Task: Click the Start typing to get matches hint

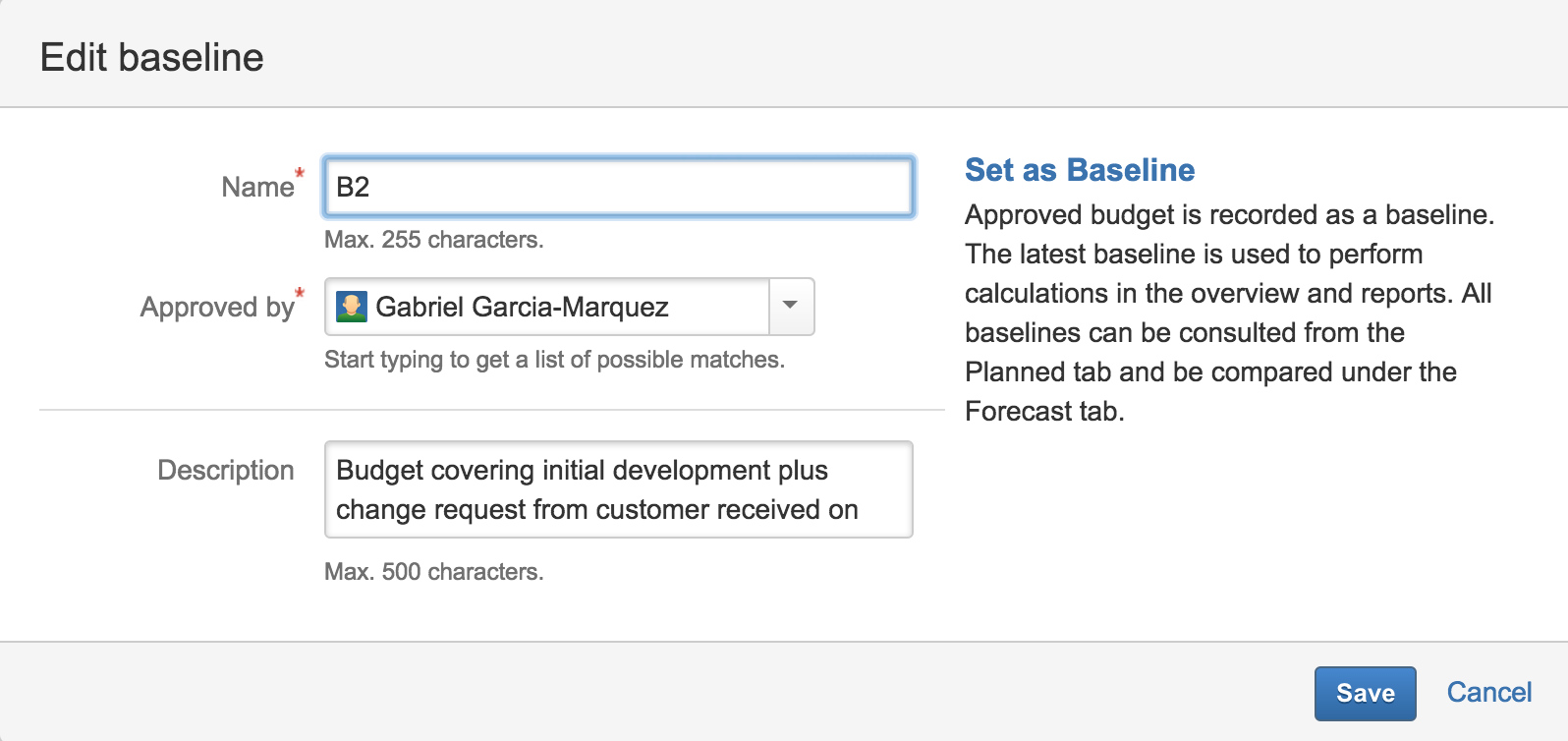Action: 554,360
